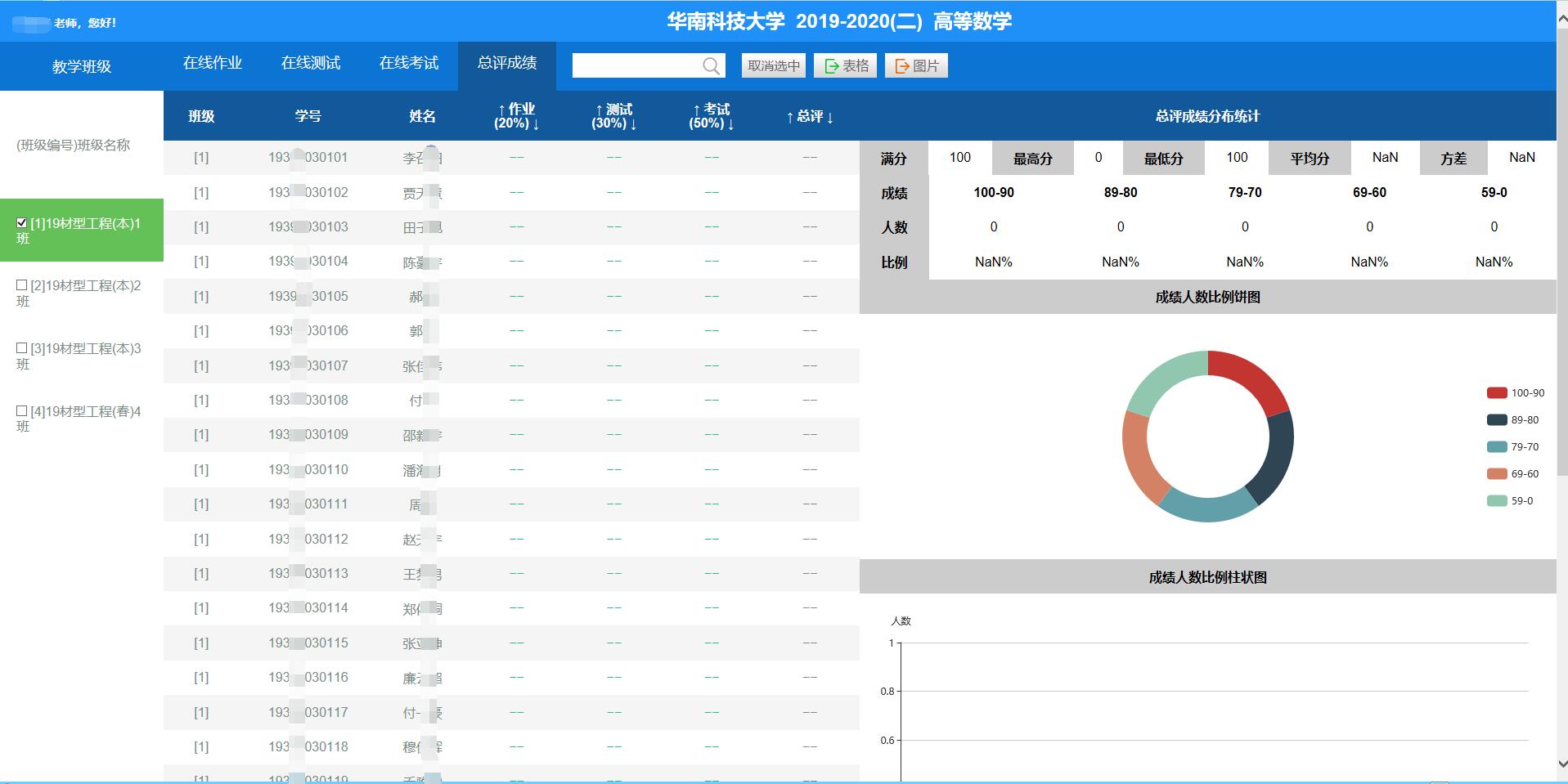Screen dimensions: 1568x784
Task: Check the [2]19材型工程(本)2班 checkbox
Action: 22,285
